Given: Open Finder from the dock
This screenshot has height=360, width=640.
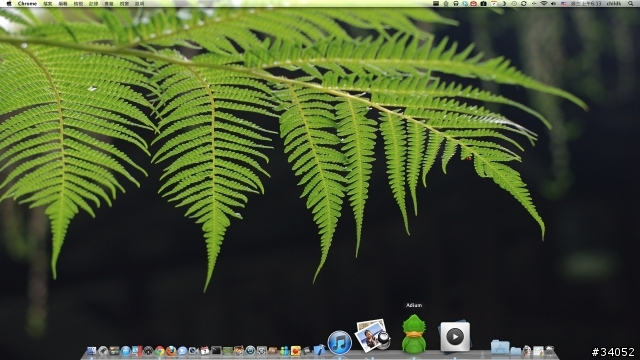Looking at the screenshot, I should (91, 351).
